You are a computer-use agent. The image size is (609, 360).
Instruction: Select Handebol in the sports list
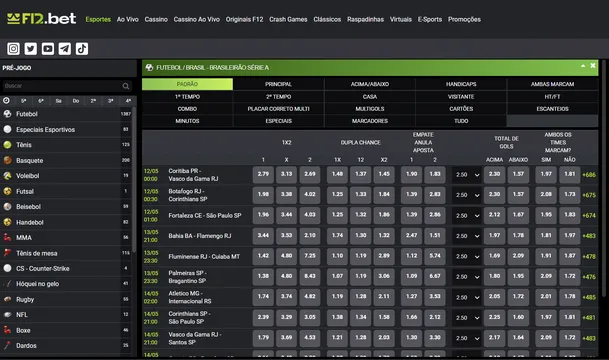pos(66,222)
